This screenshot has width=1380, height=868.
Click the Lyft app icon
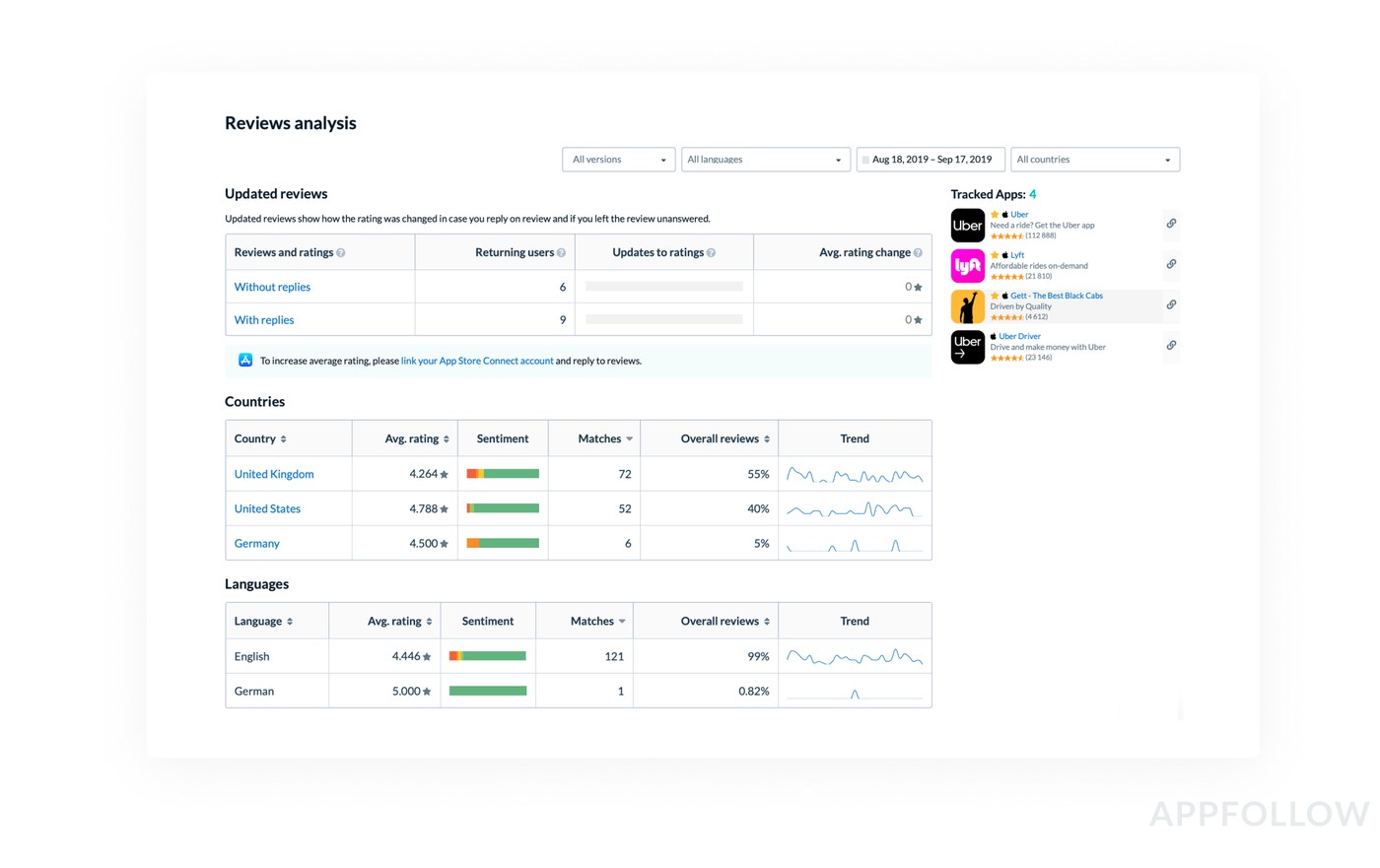point(967,266)
